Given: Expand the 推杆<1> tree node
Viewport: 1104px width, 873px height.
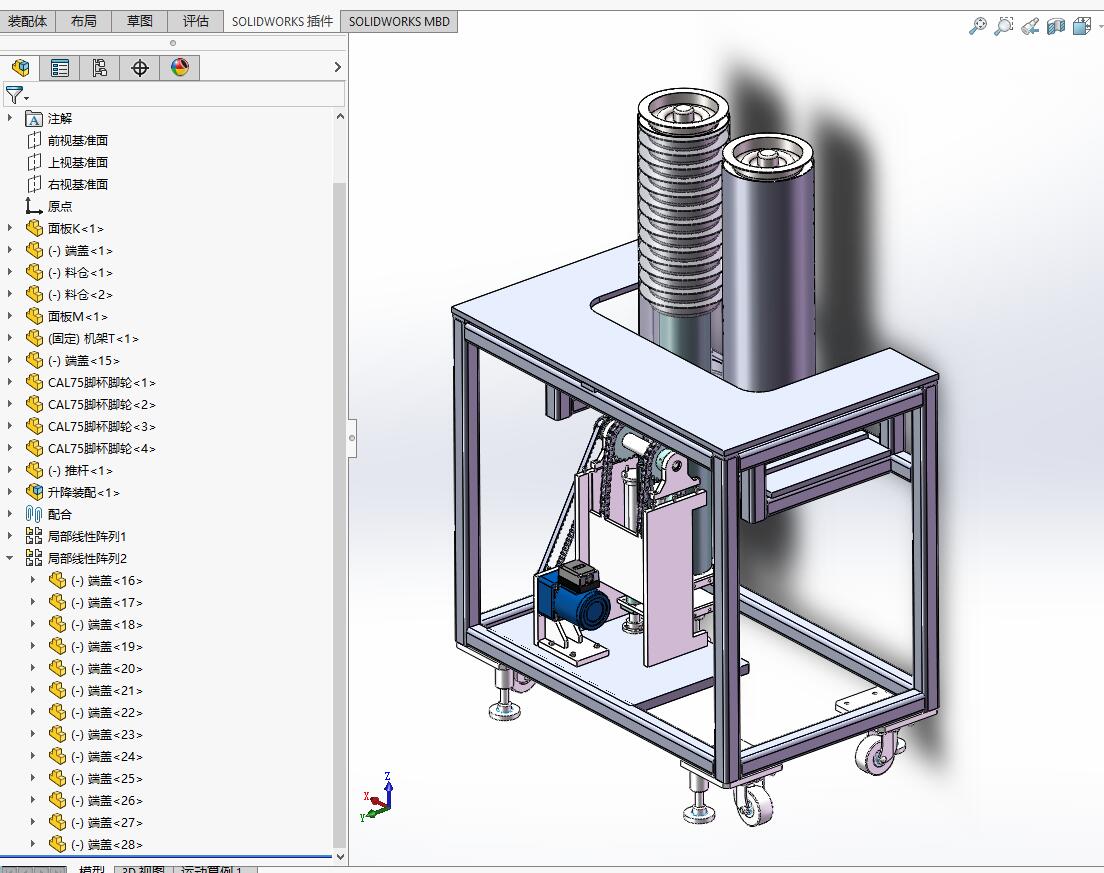Looking at the screenshot, I should coord(10,470).
